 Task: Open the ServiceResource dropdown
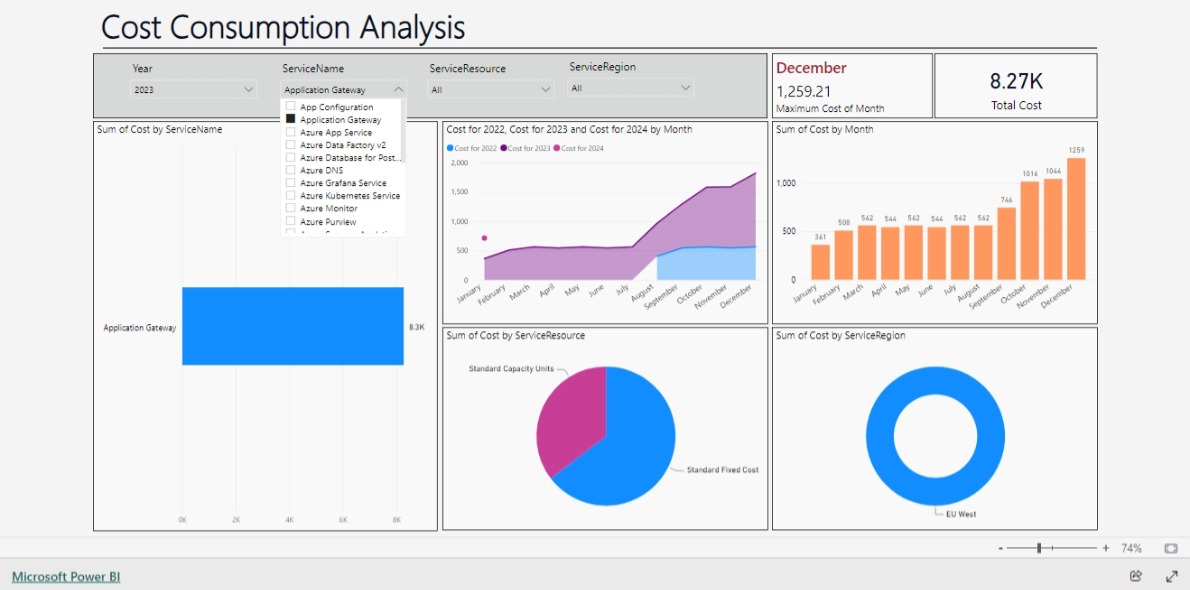(x=491, y=90)
